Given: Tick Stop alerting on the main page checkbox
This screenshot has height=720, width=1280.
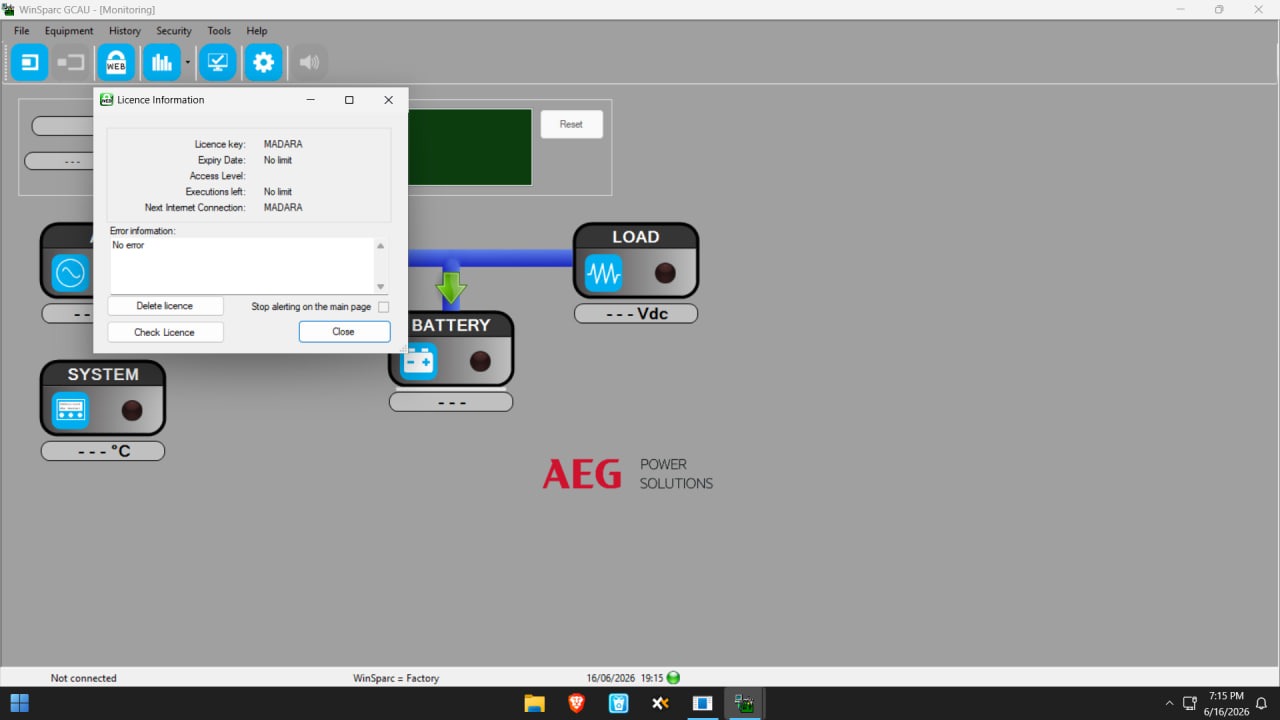Looking at the screenshot, I should (x=383, y=307).
